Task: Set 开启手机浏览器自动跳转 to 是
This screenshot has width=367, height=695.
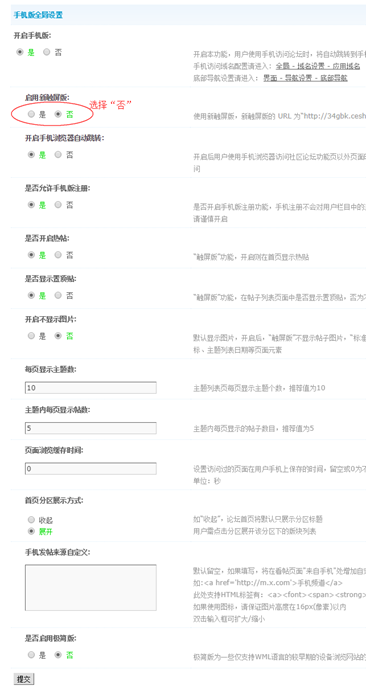Action: [x=31, y=155]
